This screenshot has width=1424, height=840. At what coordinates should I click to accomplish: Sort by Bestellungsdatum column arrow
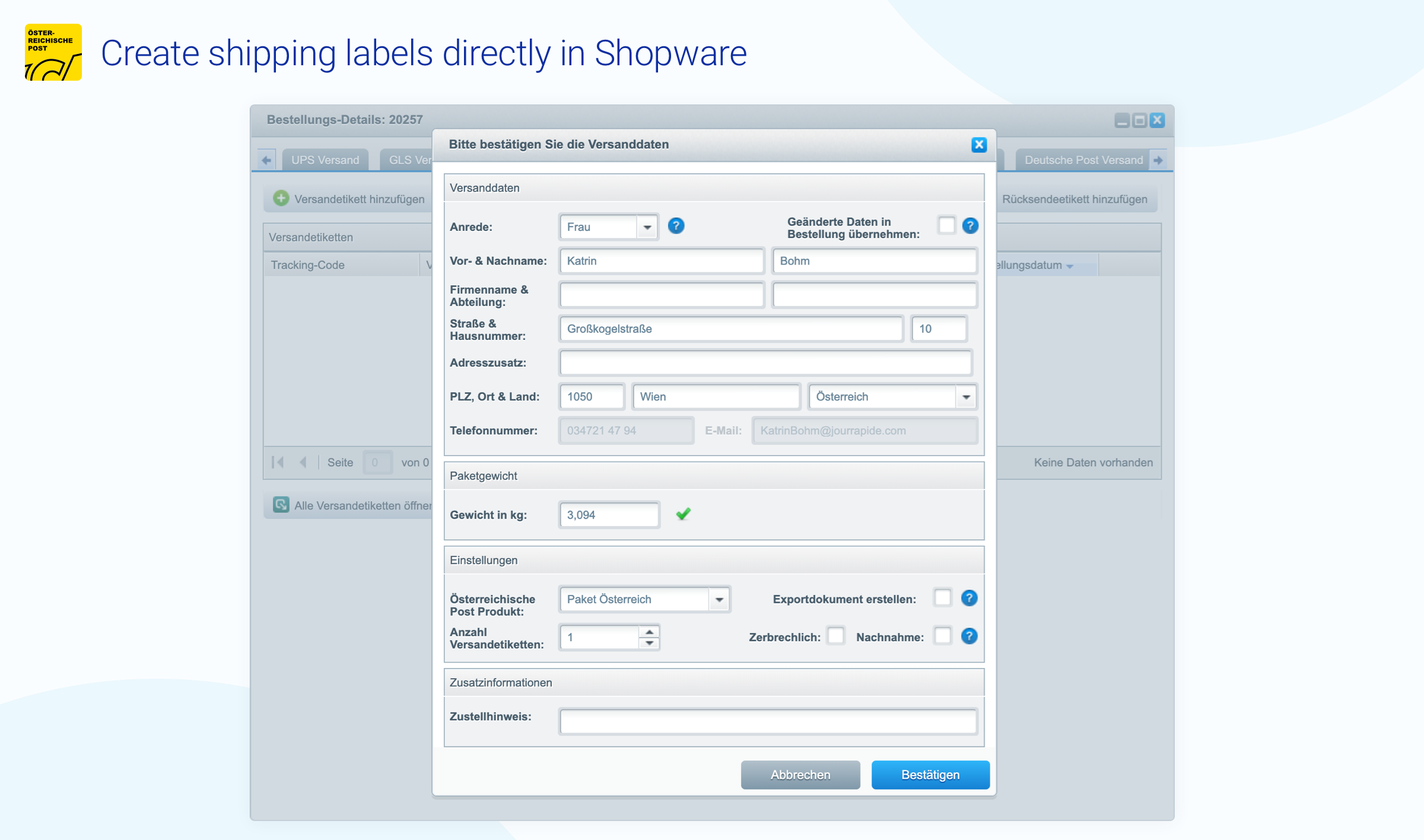[x=1070, y=266]
